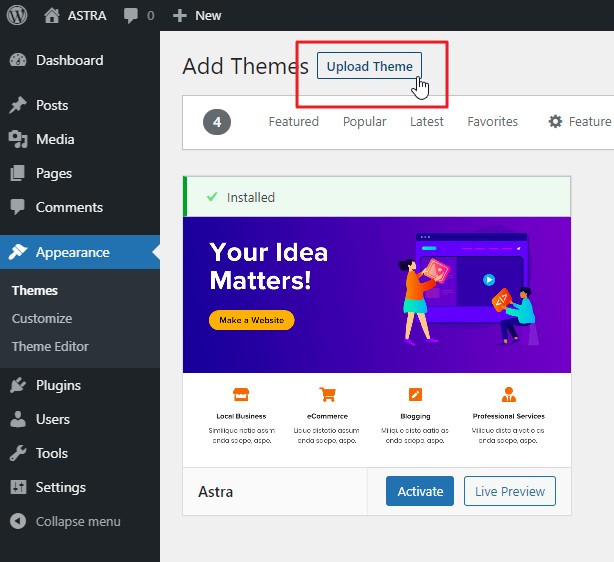The image size is (614, 562).
Task: Open the Pages menu
Action: [80, 173]
